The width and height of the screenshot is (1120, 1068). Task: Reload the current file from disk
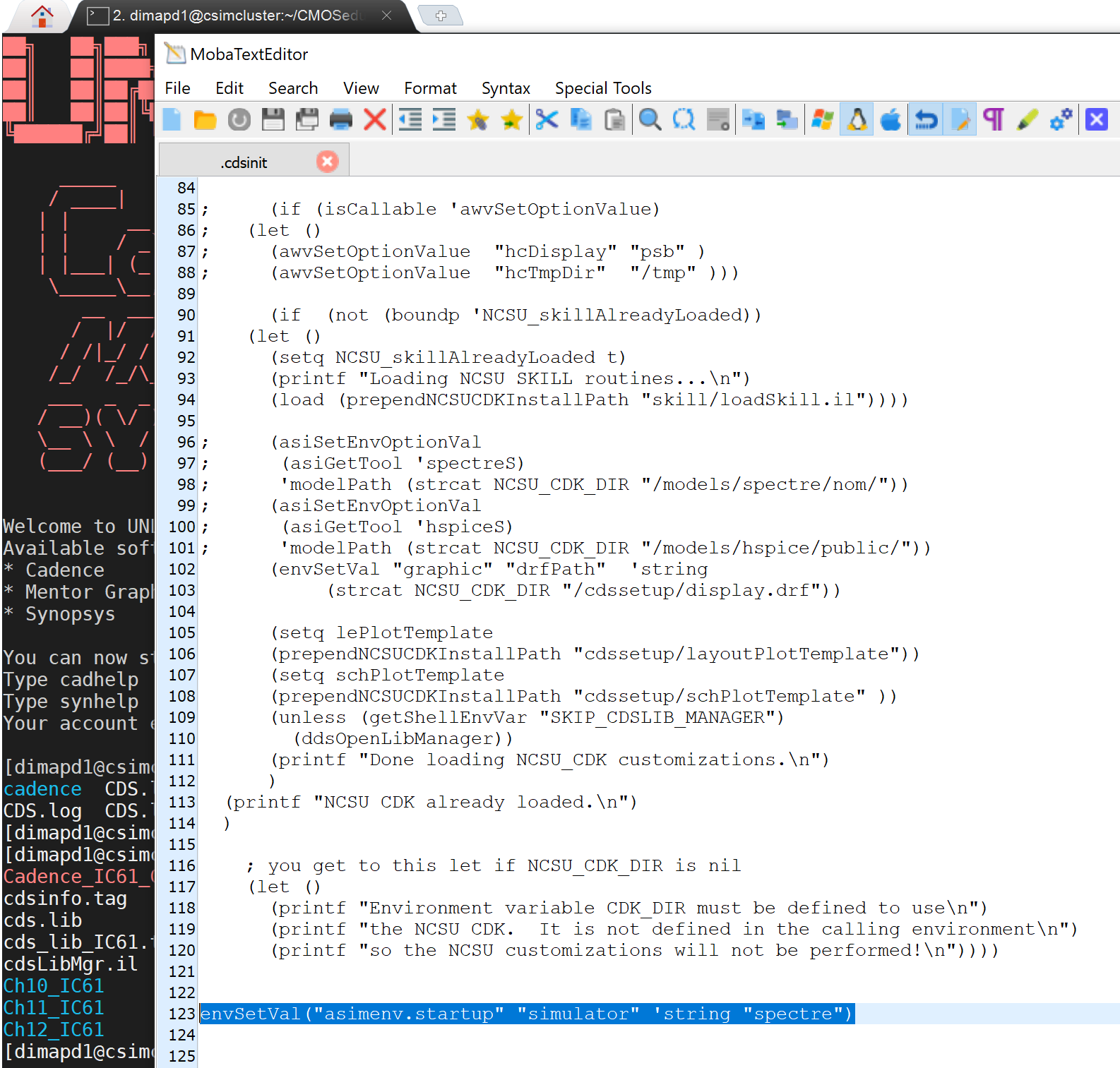(239, 120)
